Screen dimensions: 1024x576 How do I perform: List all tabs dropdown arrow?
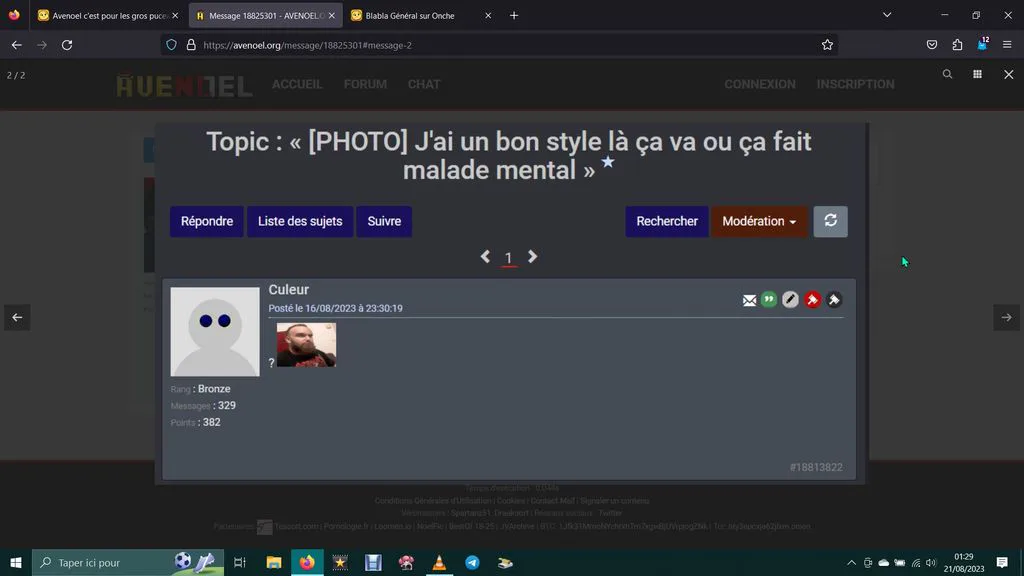click(887, 15)
